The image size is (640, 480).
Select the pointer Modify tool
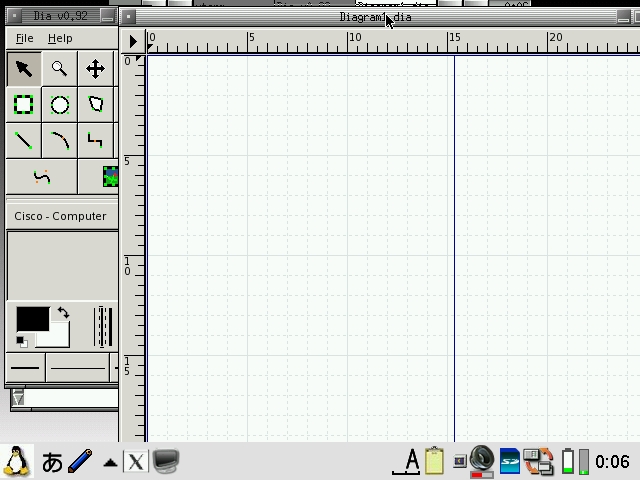24,69
